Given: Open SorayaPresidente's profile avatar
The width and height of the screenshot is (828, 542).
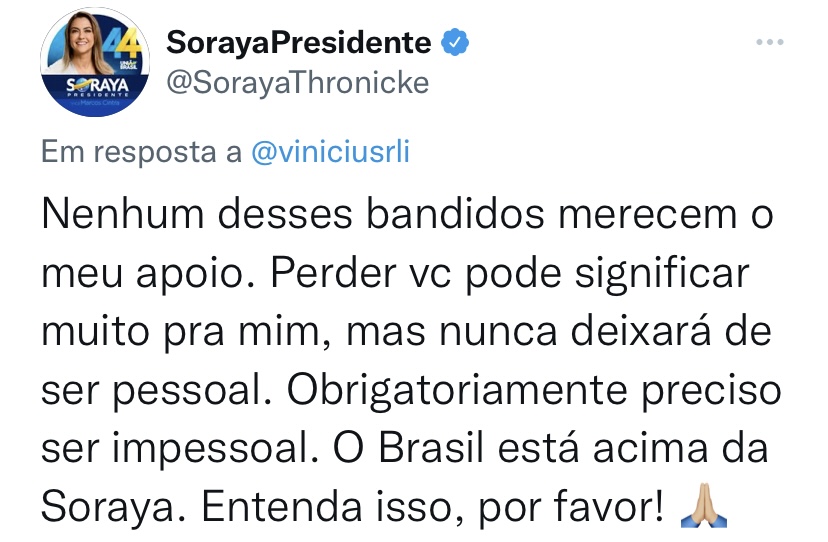Looking at the screenshot, I should [95, 62].
